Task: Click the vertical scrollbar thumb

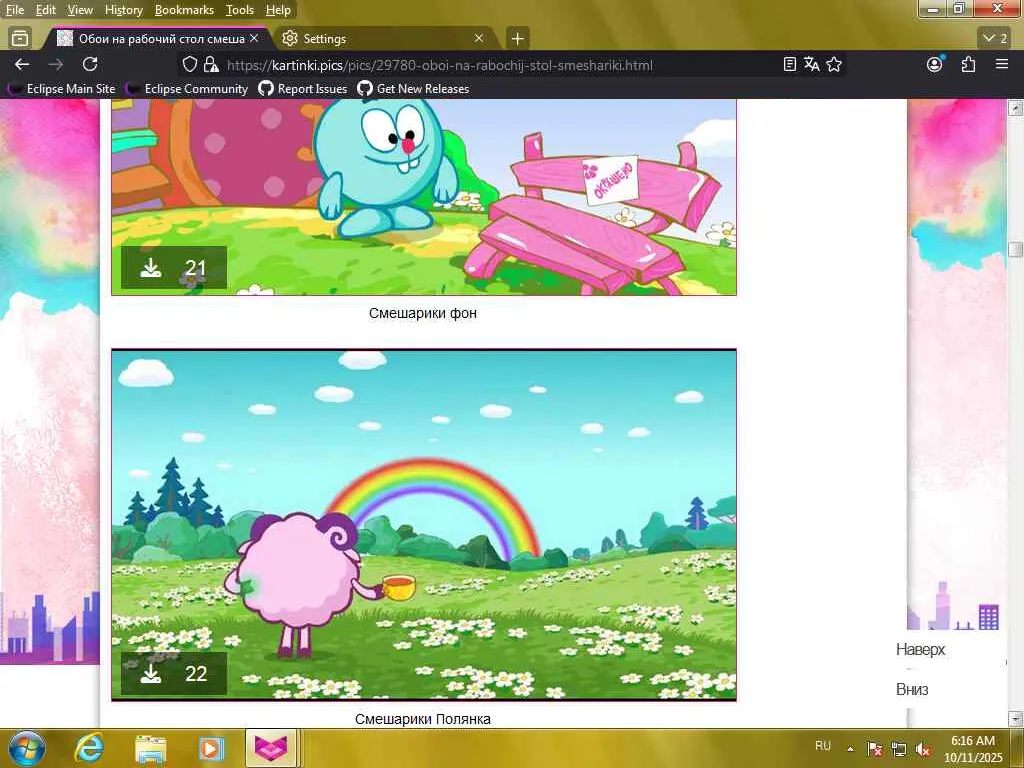Action: pyautogui.click(x=1016, y=249)
